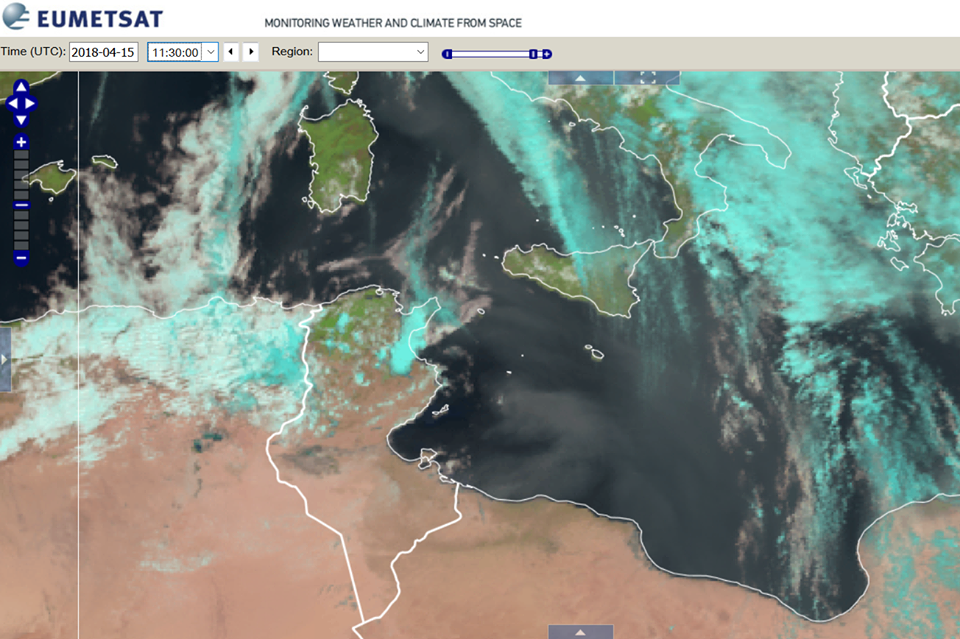
Task: Step to next time frame
Action: point(251,52)
